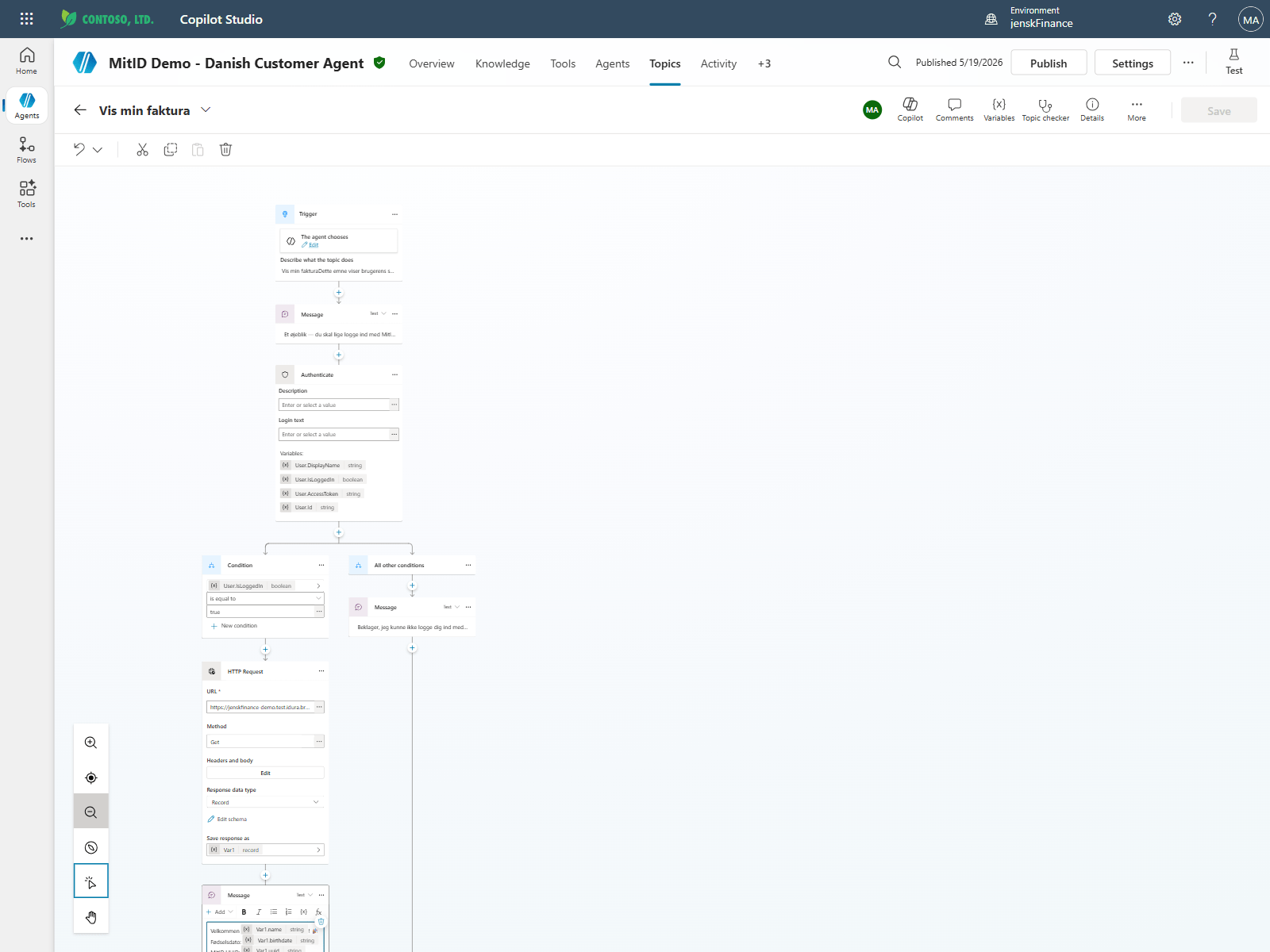Open the HTTP Request node options menu

coord(321,671)
